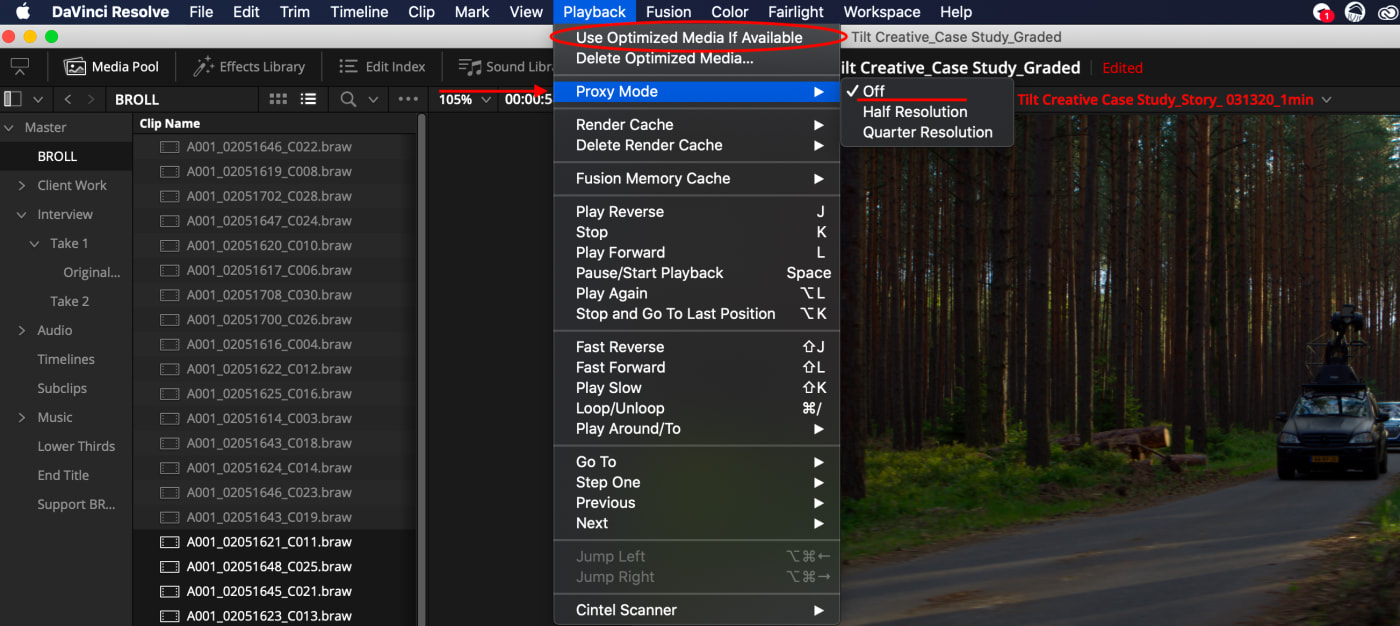The image size is (1400, 626).
Task: Open the sidebar layout dropdown chevron
Action: [38, 99]
